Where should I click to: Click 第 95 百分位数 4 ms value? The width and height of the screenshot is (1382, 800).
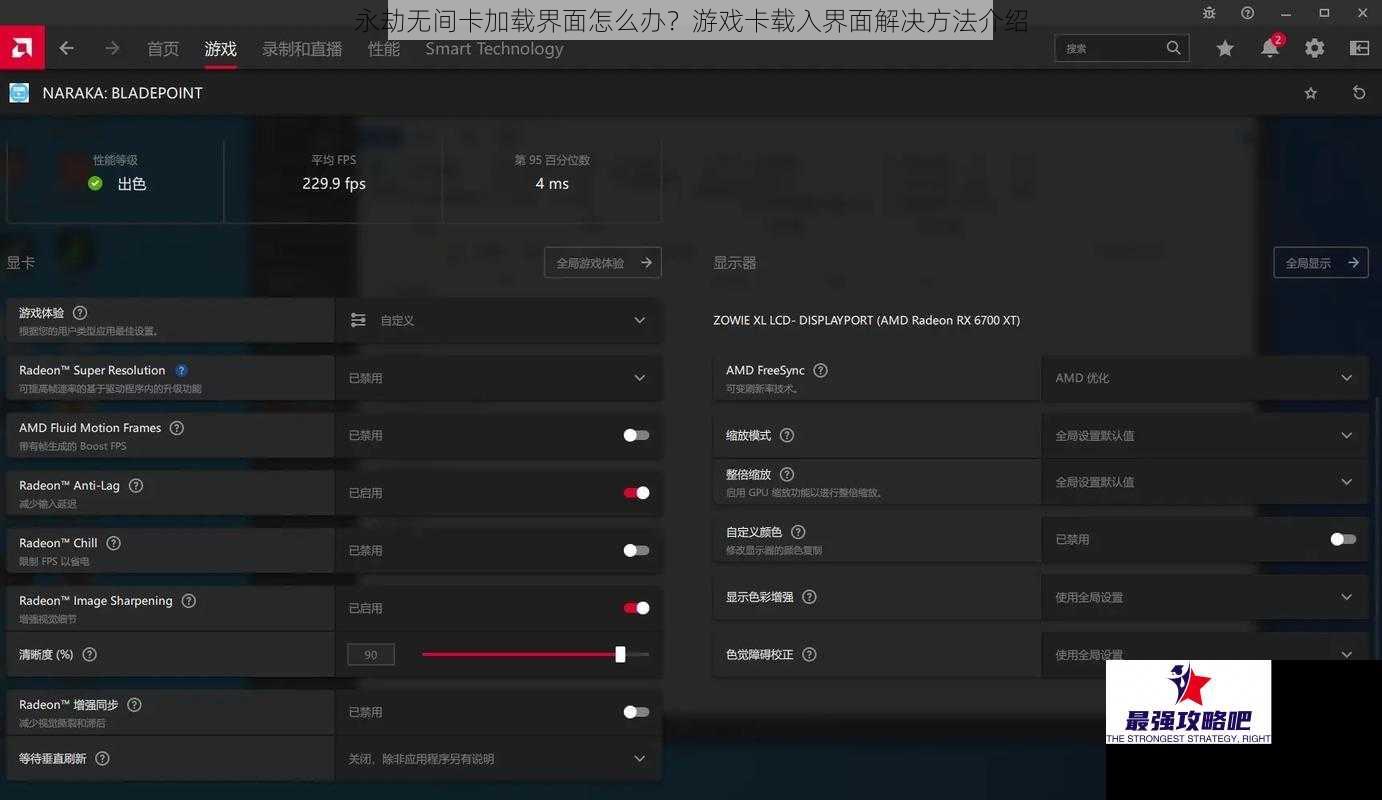(552, 184)
